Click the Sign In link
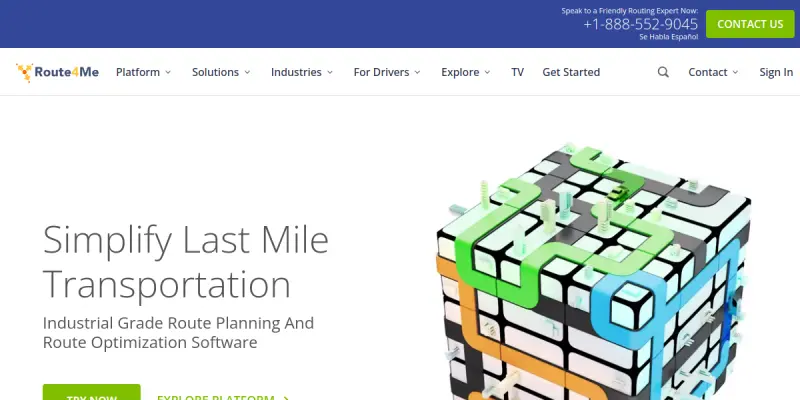The width and height of the screenshot is (800, 400). 776,72
